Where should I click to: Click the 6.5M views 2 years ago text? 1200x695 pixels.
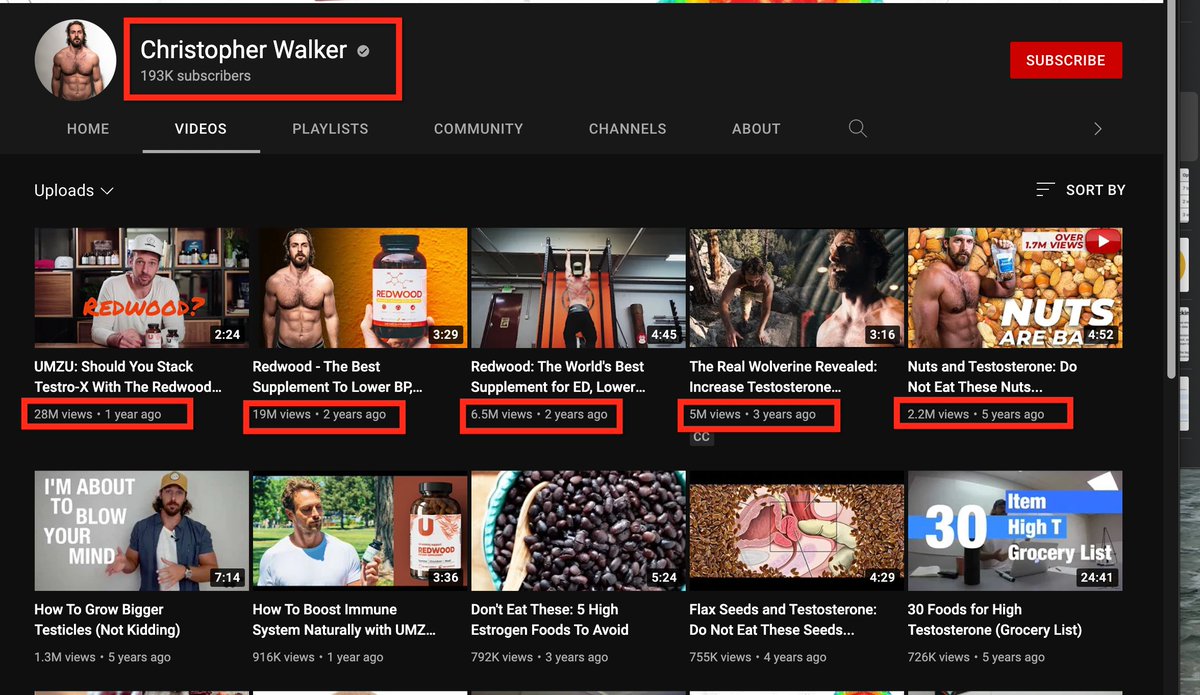coord(539,414)
